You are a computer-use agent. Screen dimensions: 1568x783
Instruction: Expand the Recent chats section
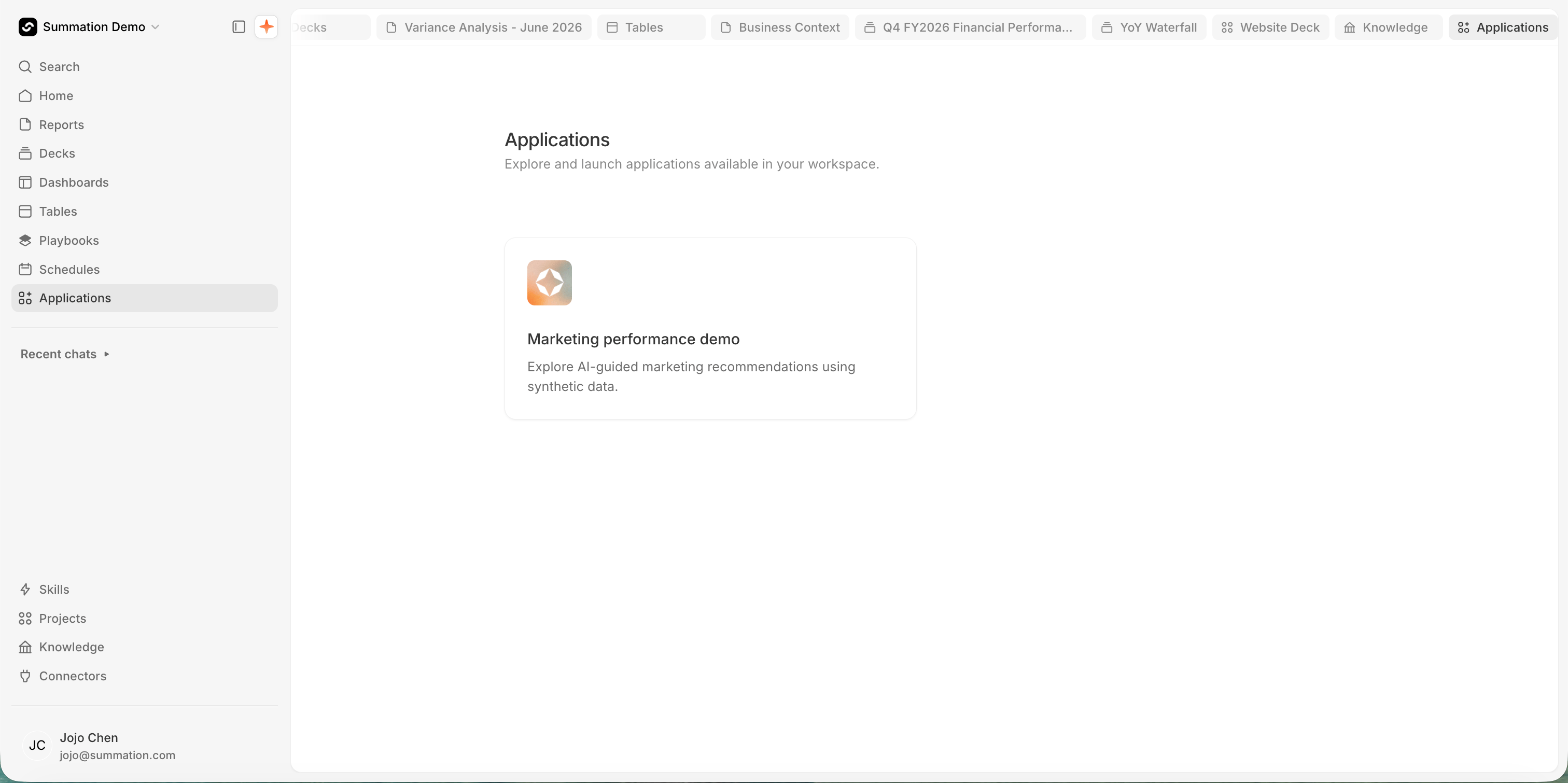(65, 354)
